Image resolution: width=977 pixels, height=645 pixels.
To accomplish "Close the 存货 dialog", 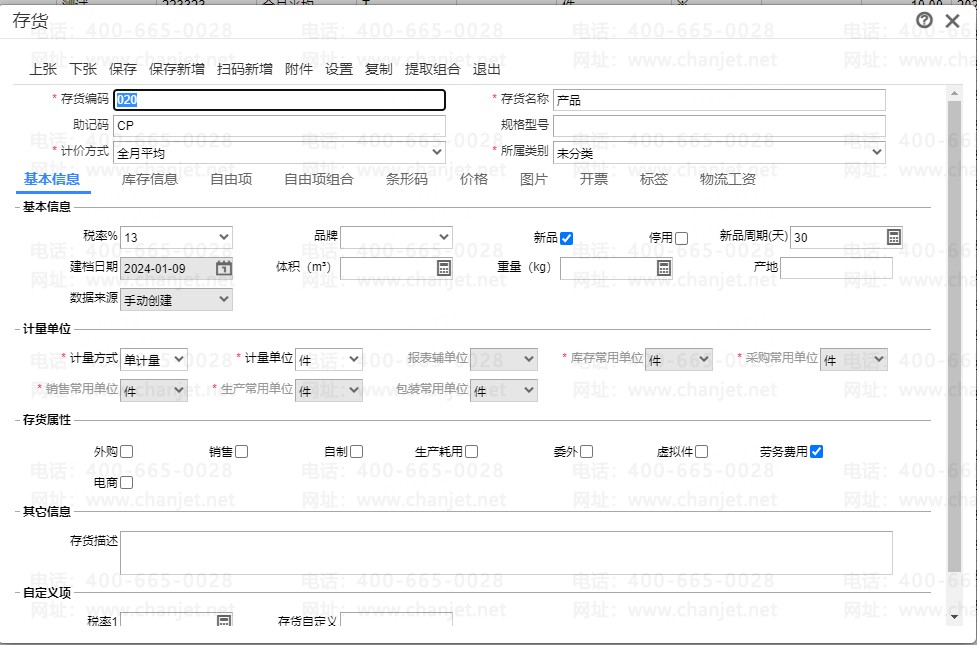I will (952, 21).
